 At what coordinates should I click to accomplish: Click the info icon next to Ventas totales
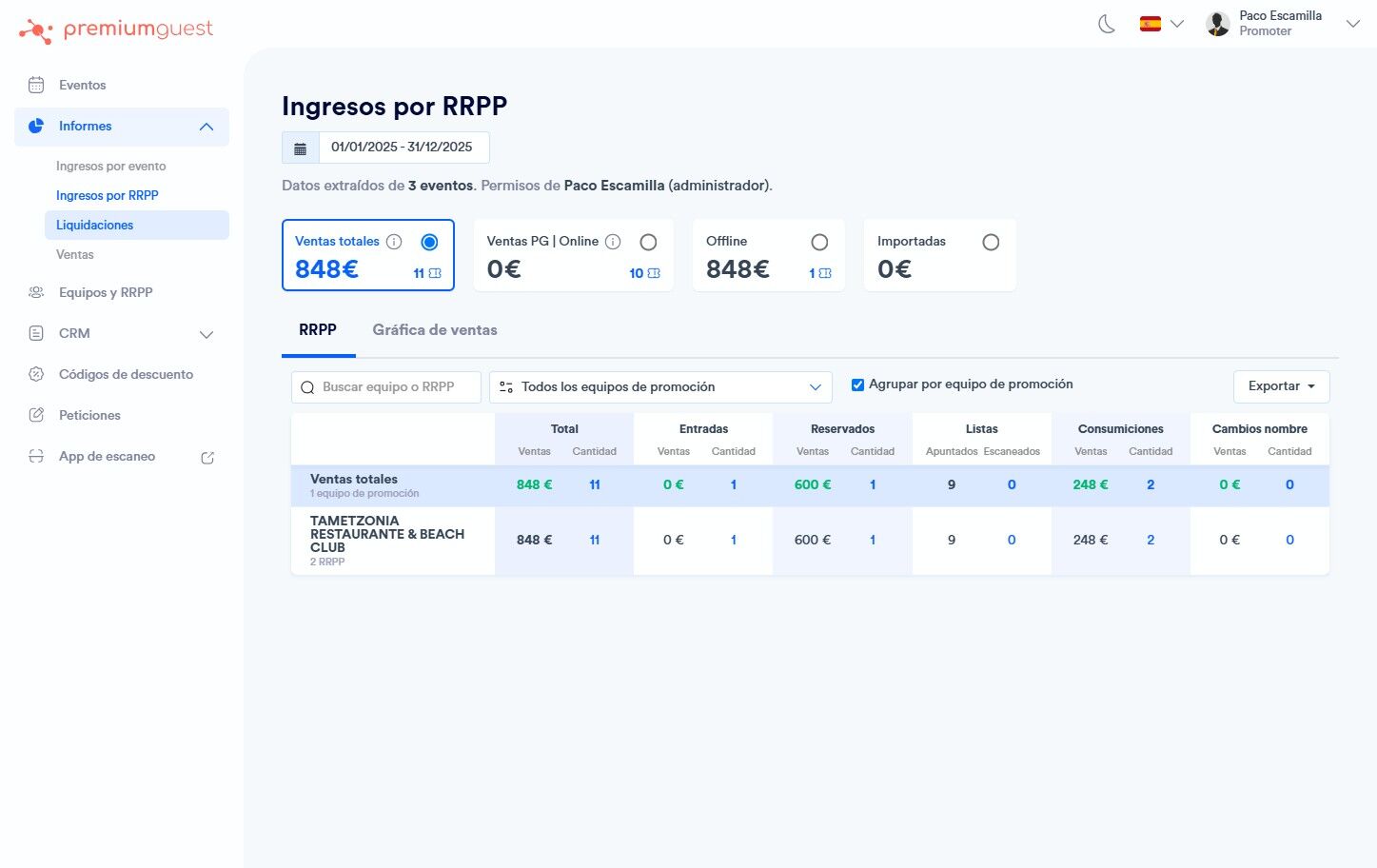click(394, 242)
